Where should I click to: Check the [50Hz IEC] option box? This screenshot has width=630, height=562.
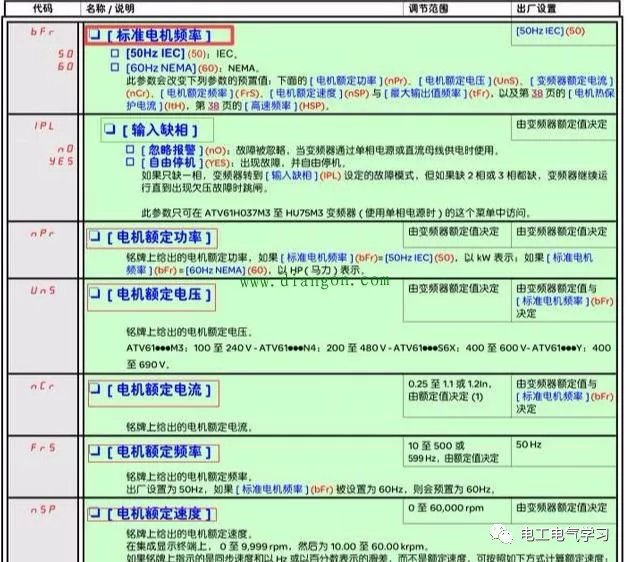pyautogui.click(x=115, y=52)
